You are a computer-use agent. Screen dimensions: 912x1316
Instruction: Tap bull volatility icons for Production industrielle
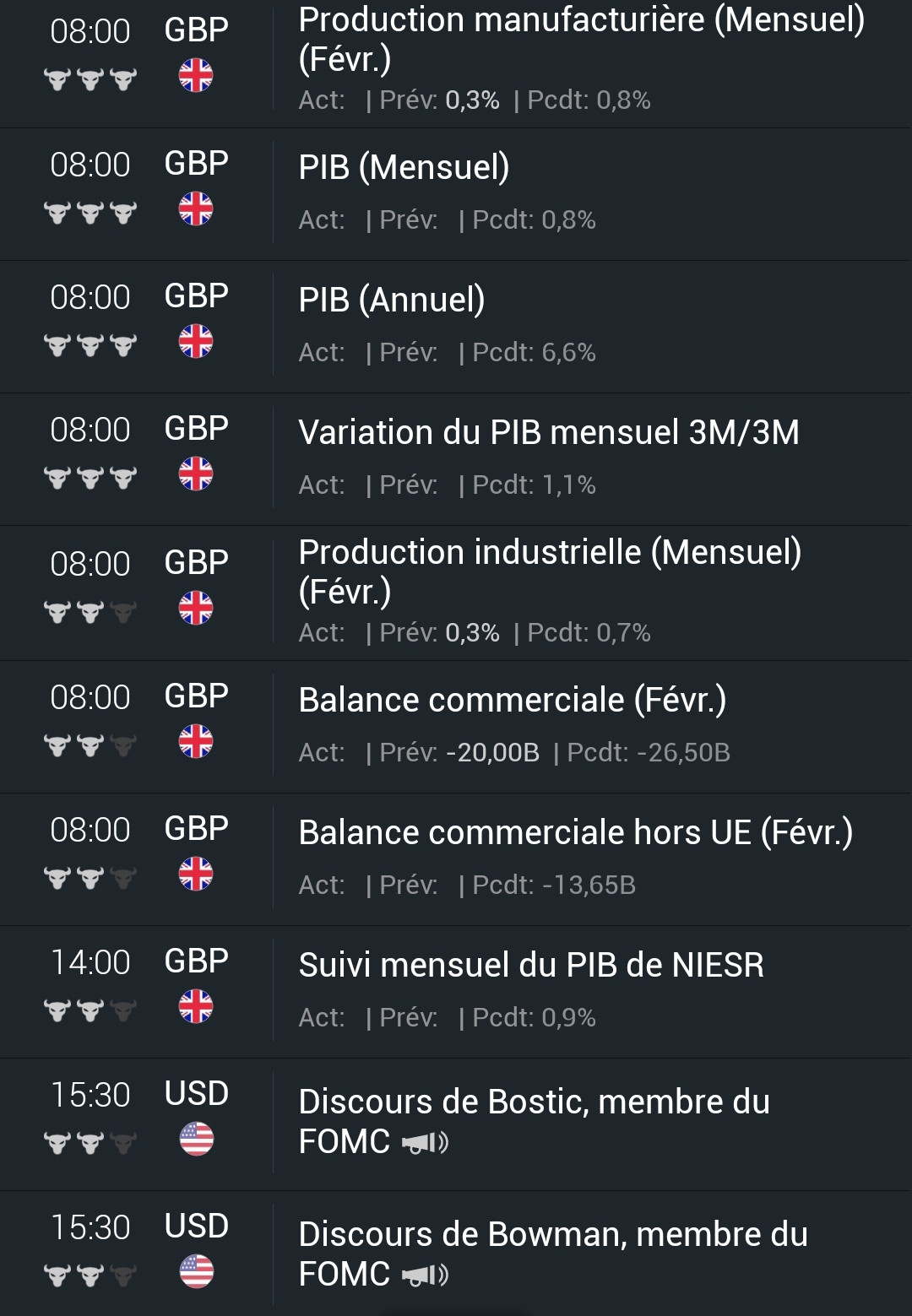point(90,611)
